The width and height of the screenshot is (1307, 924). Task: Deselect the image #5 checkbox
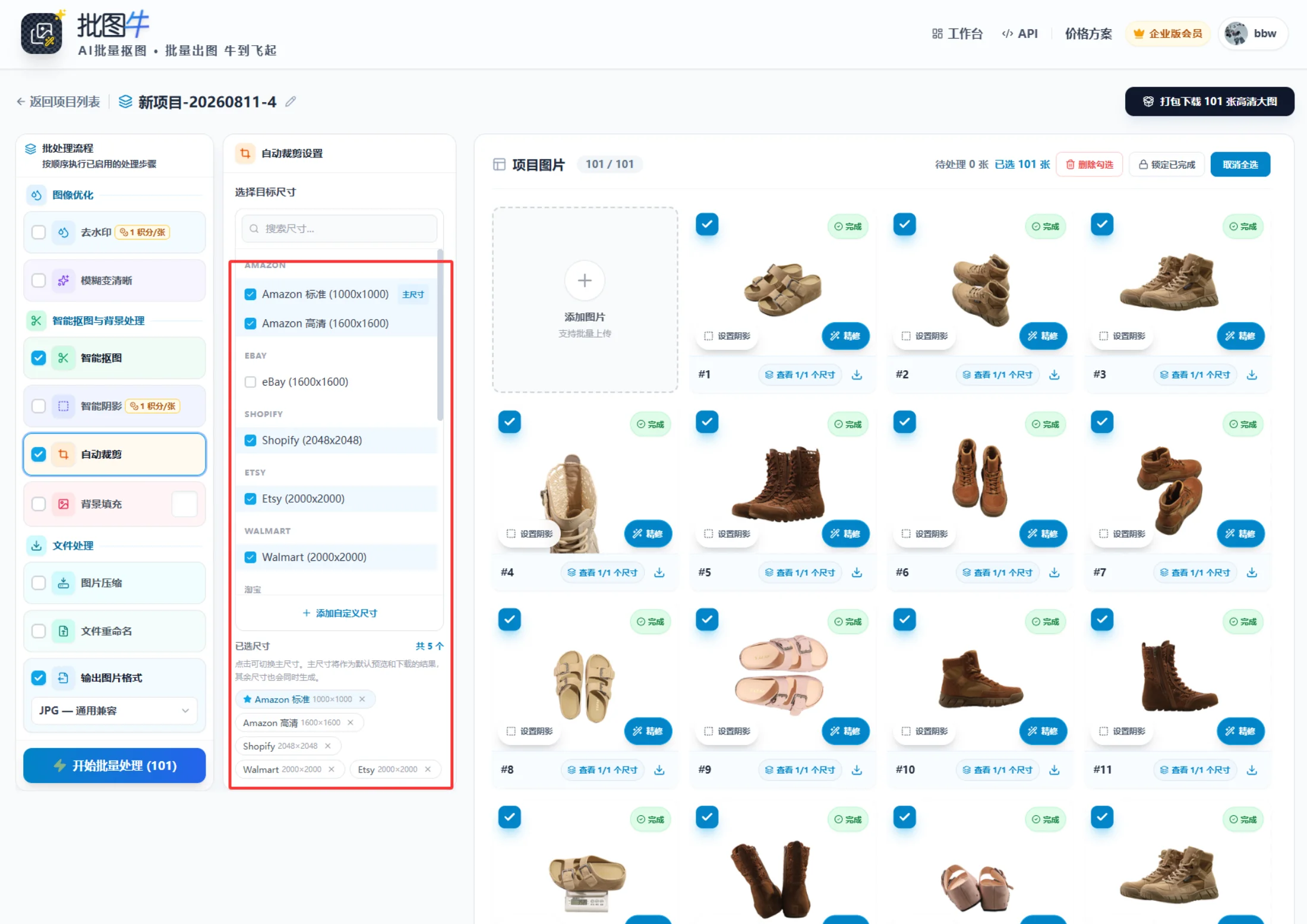(707, 422)
